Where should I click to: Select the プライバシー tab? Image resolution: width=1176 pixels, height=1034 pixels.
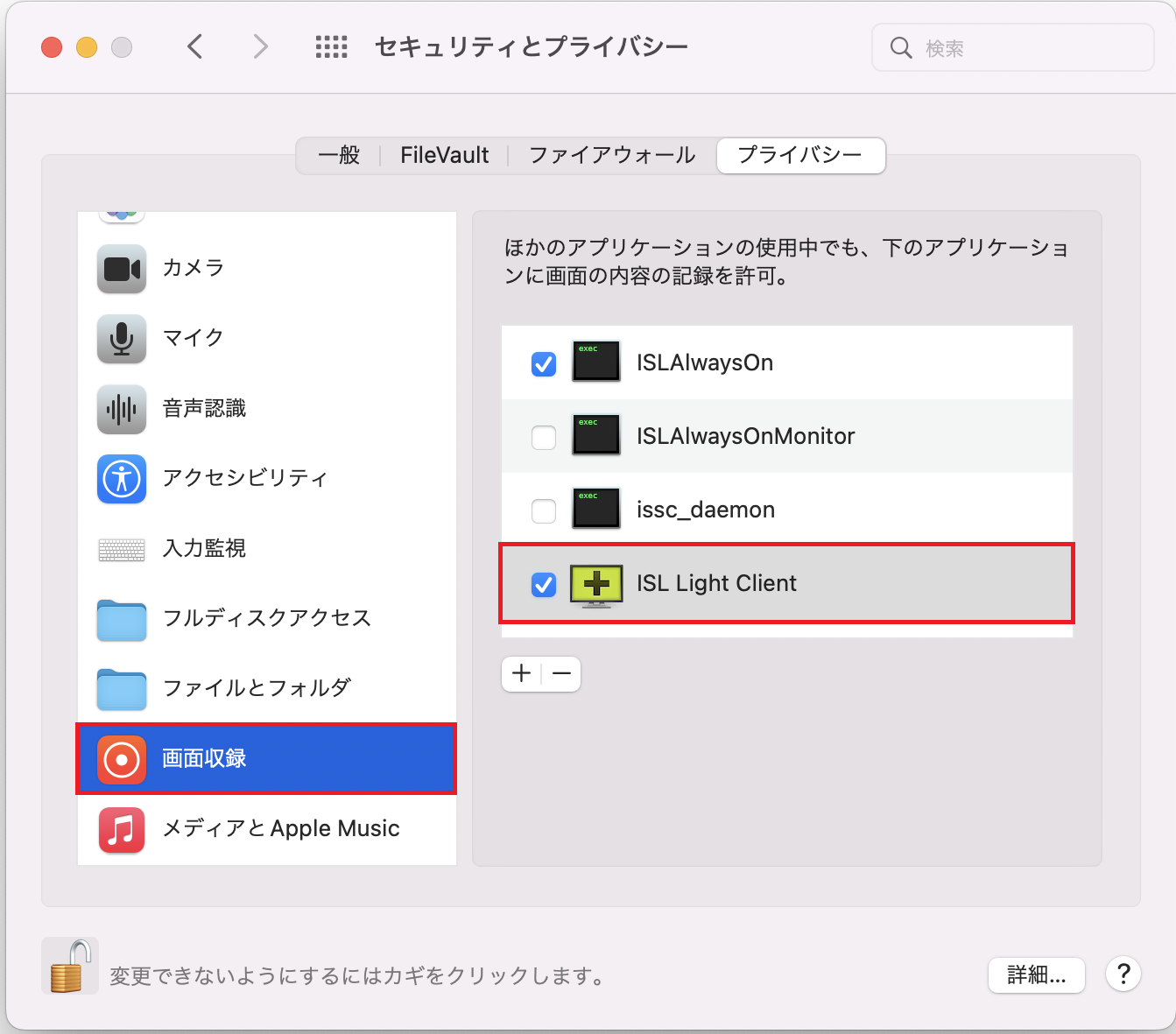pos(800,155)
